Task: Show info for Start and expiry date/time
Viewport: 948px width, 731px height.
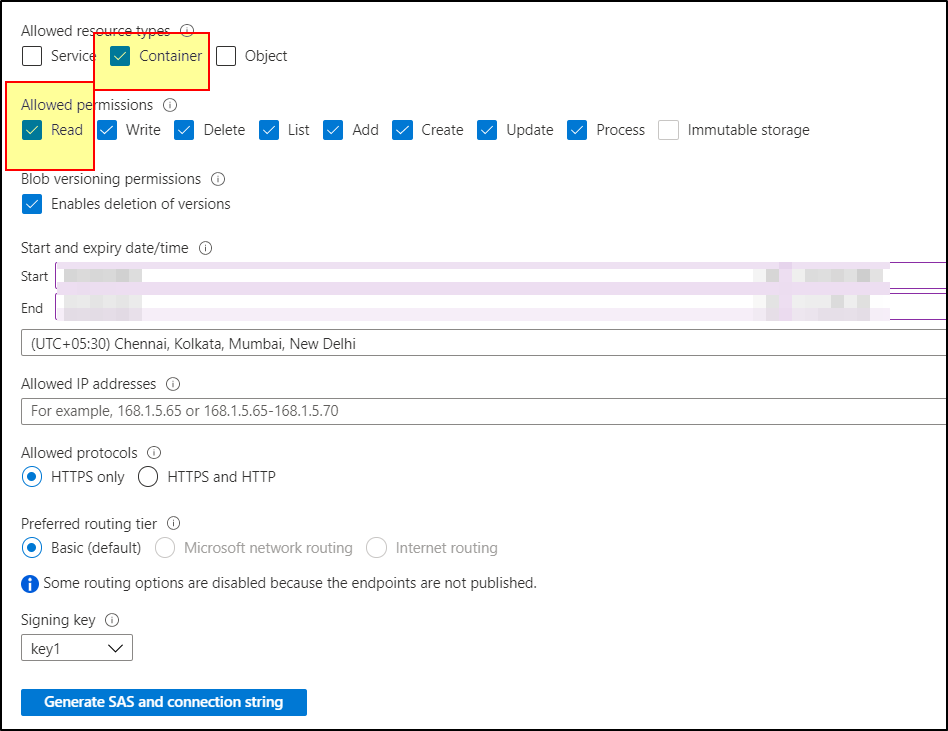Action: [206, 248]
